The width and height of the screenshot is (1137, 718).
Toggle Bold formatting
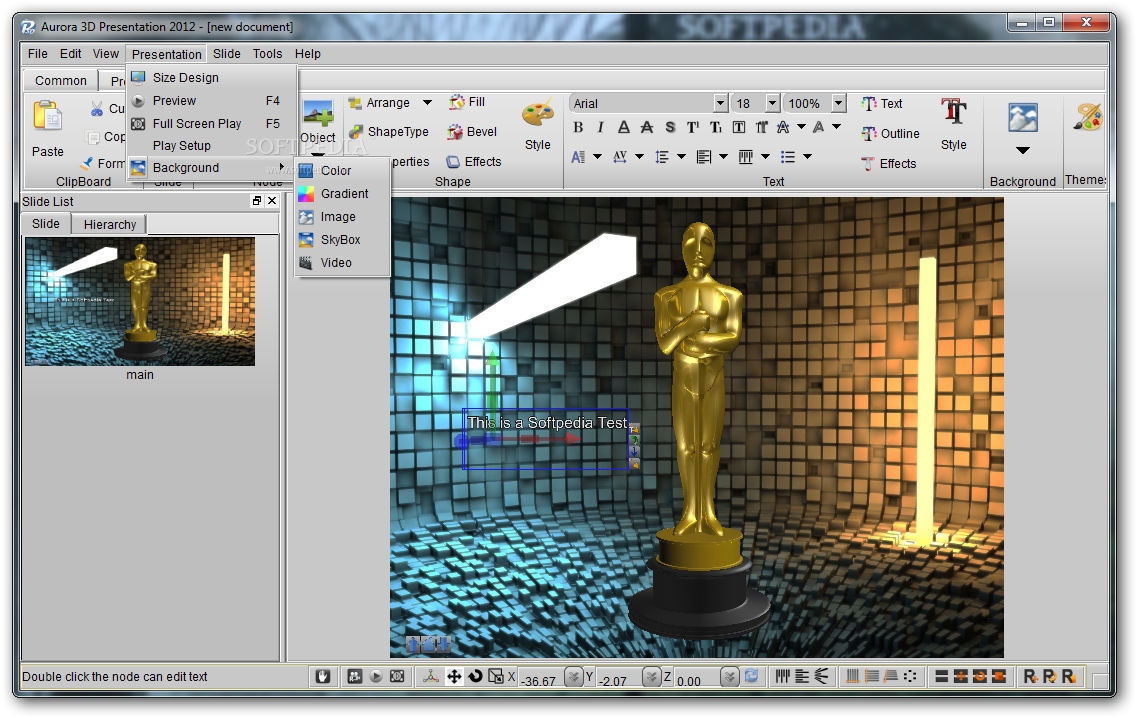[578, 128]
